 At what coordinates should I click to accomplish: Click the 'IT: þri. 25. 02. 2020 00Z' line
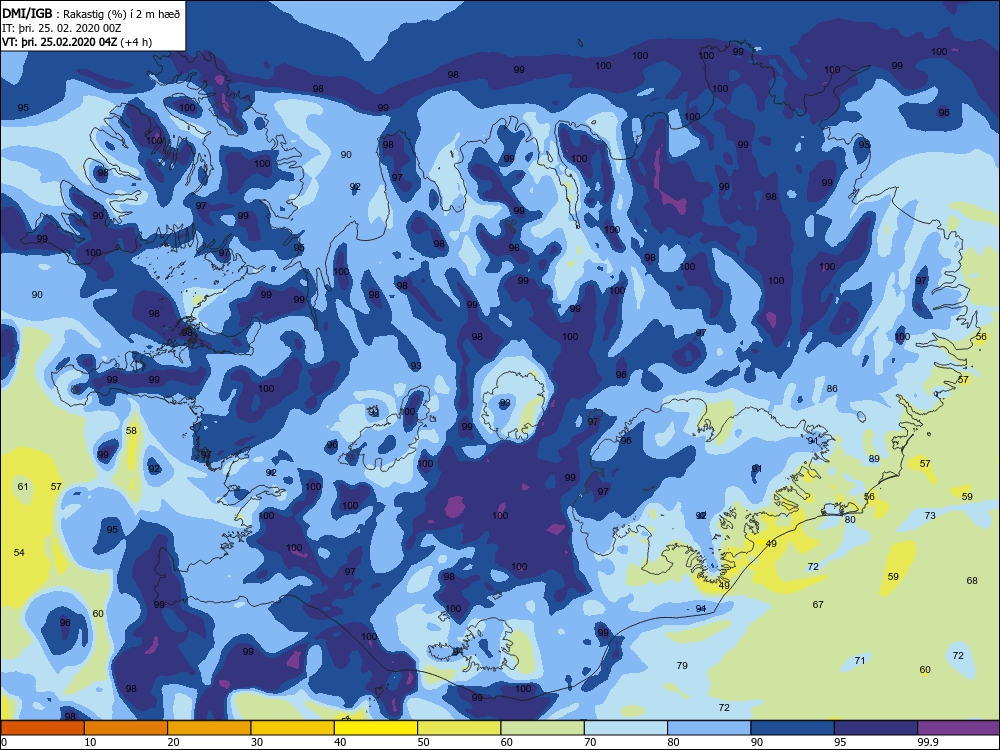(x=62, y=28)
